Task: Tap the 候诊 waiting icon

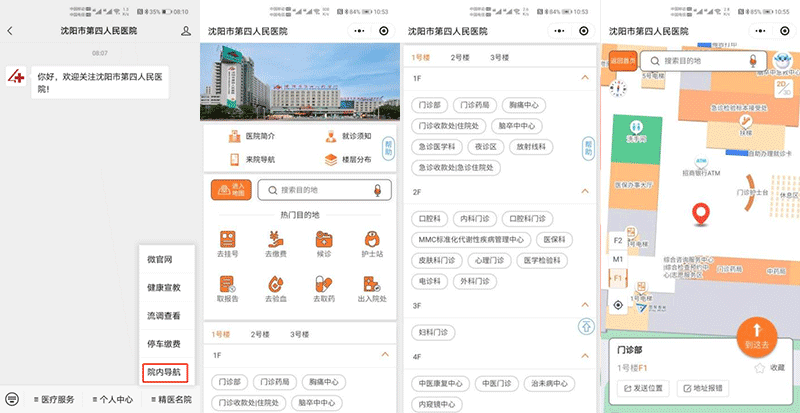Action: coord(324,239)
